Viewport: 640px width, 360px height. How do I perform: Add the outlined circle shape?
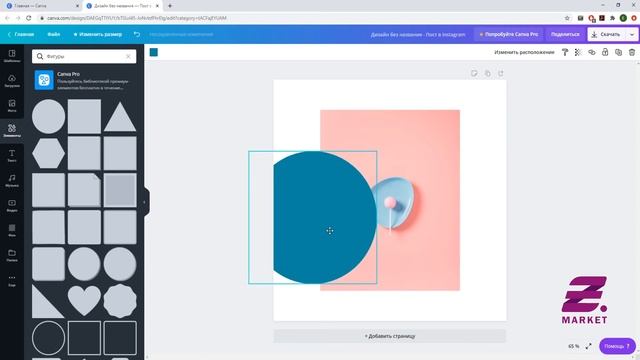[x=49, y=338]
